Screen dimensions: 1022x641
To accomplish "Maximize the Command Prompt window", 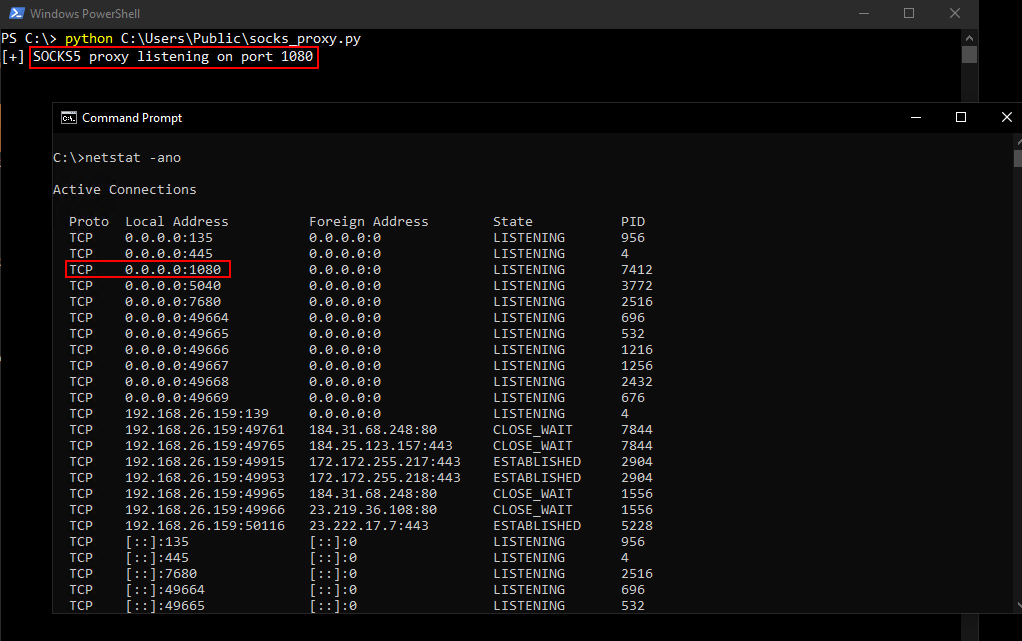I will pos(961,117).
